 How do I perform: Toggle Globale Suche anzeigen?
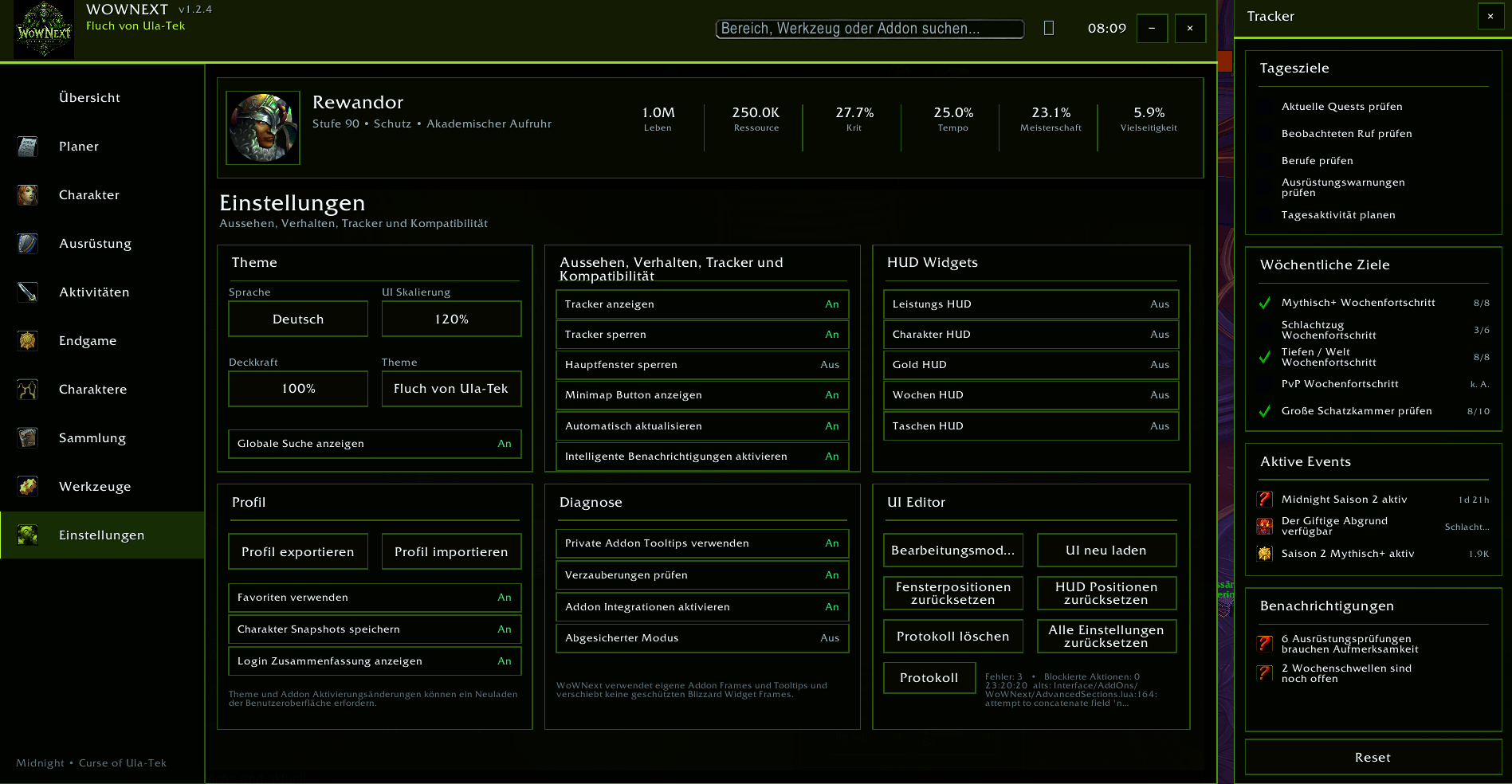point(375,444)
